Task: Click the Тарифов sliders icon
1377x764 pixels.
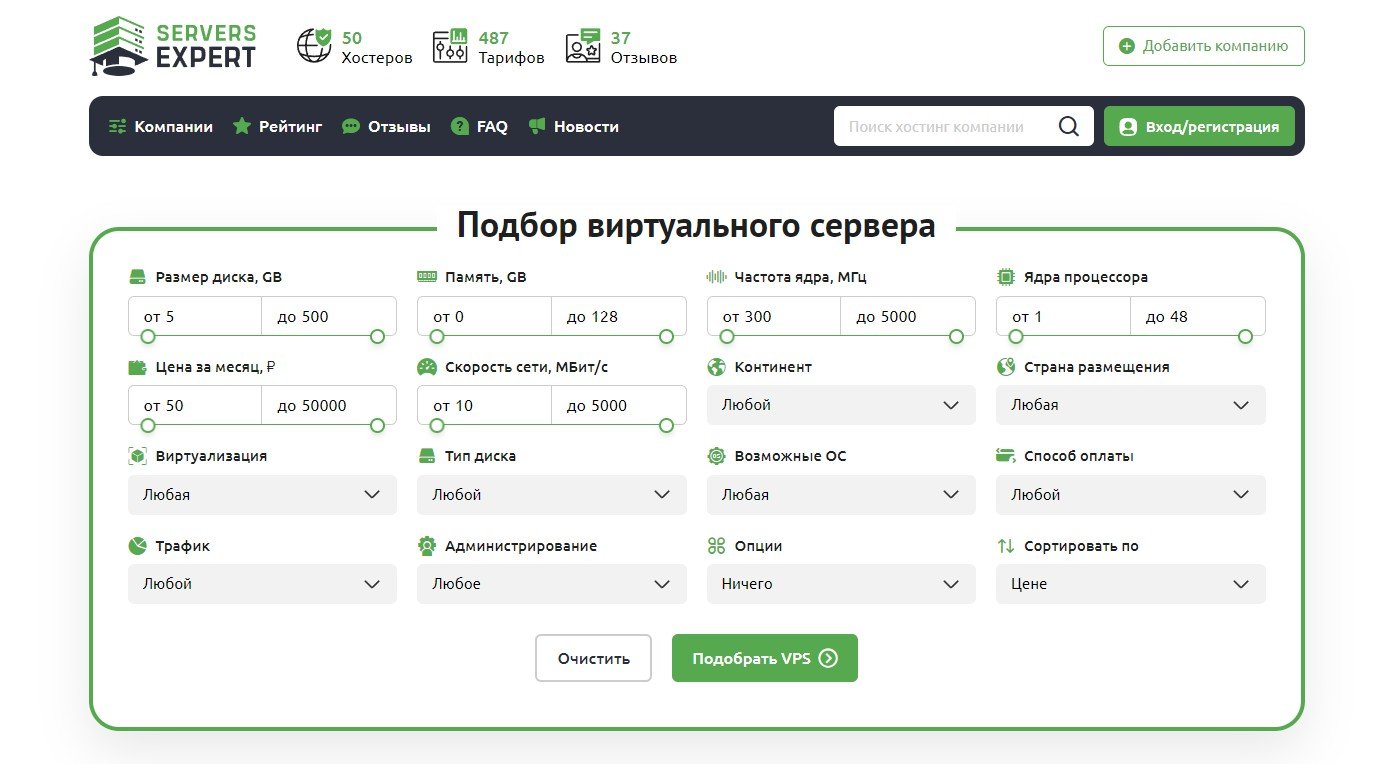Action: [450, 46]
